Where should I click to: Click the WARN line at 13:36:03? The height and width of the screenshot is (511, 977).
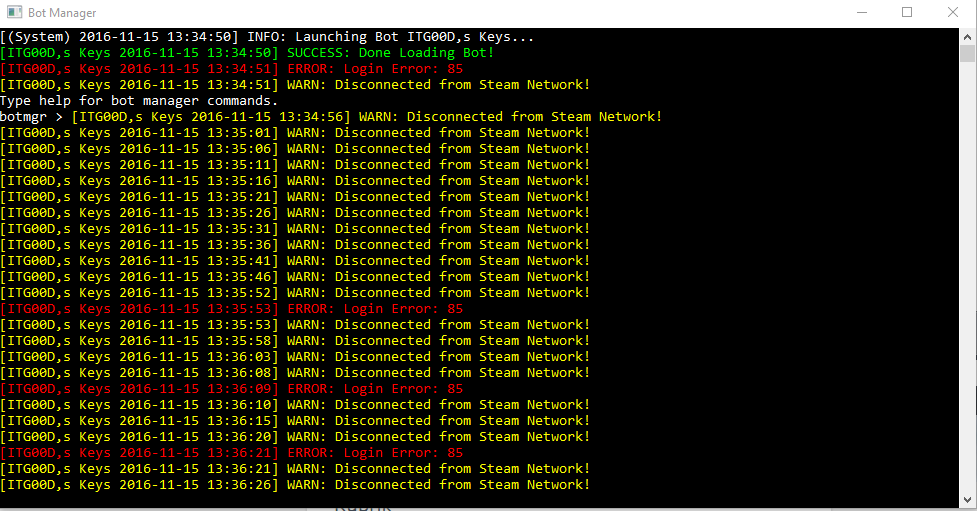[x=295, y=356]
